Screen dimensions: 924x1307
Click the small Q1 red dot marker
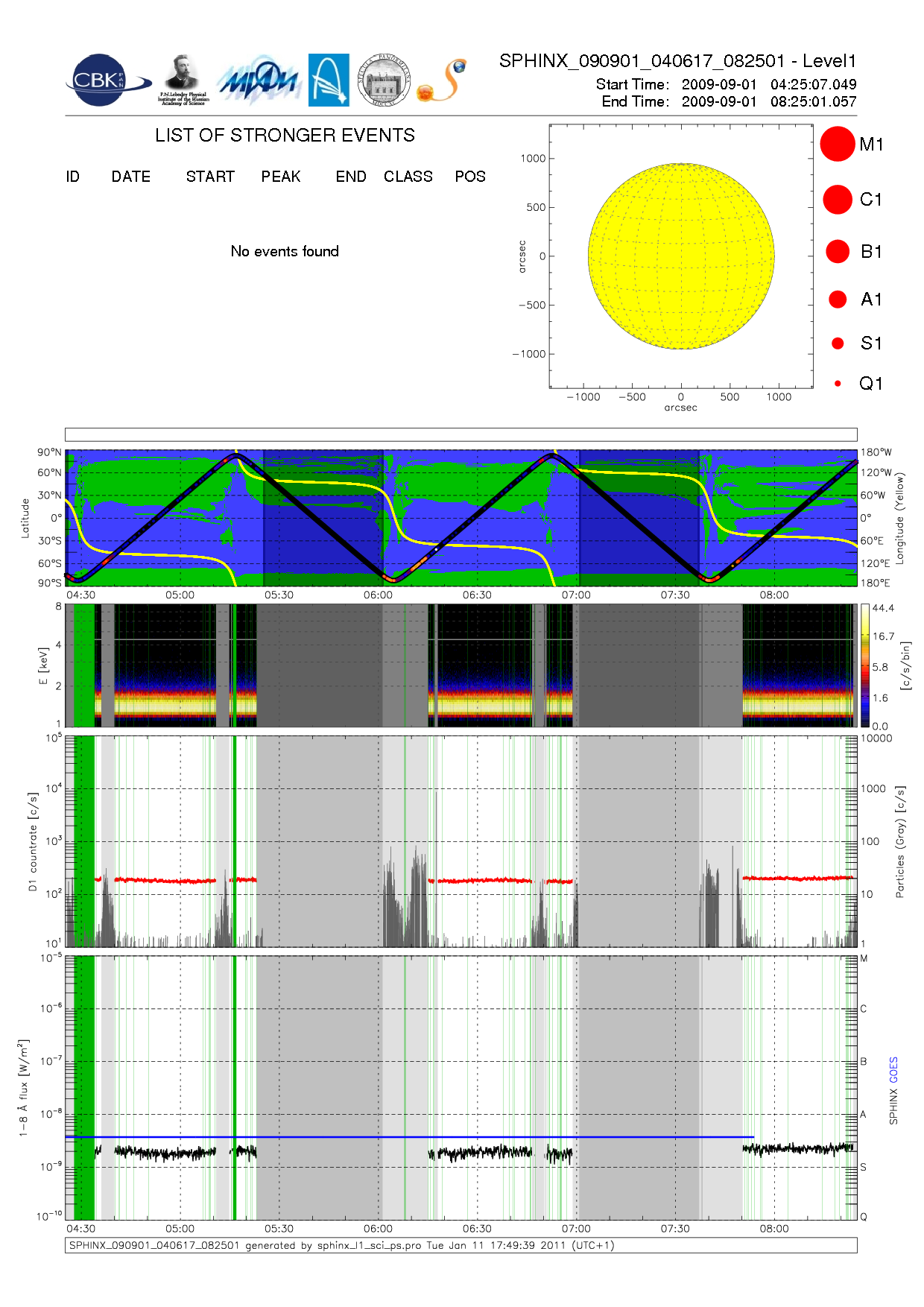point(838,383)
